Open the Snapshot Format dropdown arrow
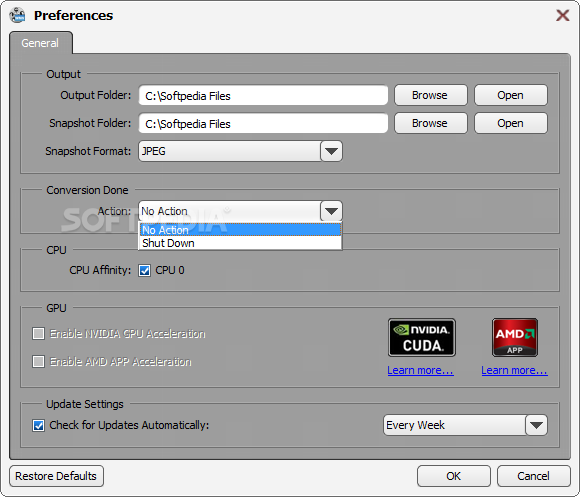The height and width of the screenshot is (497, 580). [x=331, y=151]
